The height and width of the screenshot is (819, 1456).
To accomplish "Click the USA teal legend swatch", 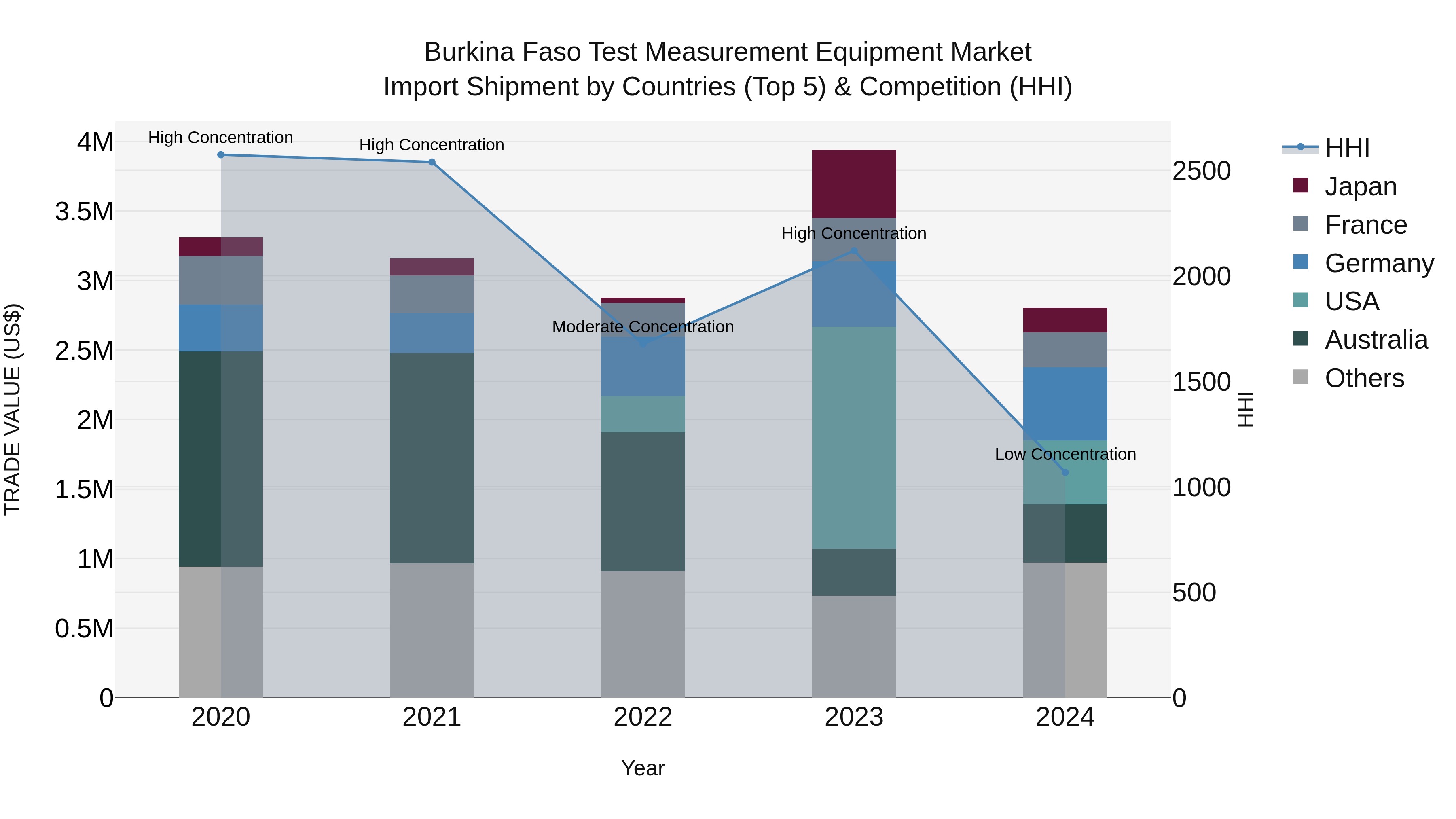I will pyautogui.click(x=1301, y=300).
